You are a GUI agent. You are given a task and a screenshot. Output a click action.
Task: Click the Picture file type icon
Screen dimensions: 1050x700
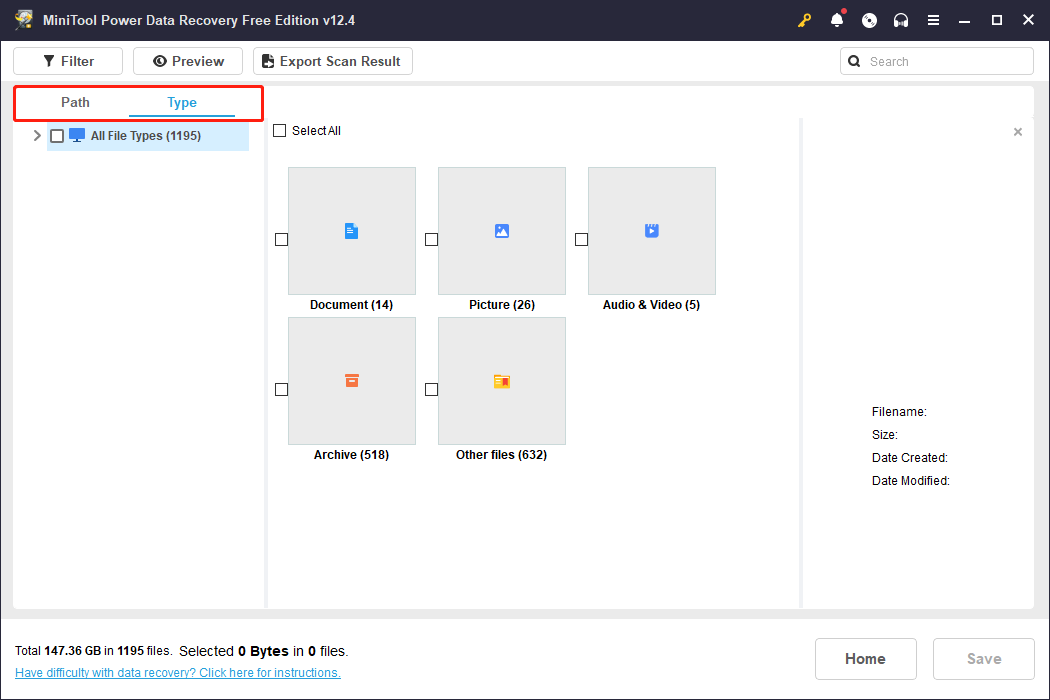pyautogui.click(x=502, y=231)
